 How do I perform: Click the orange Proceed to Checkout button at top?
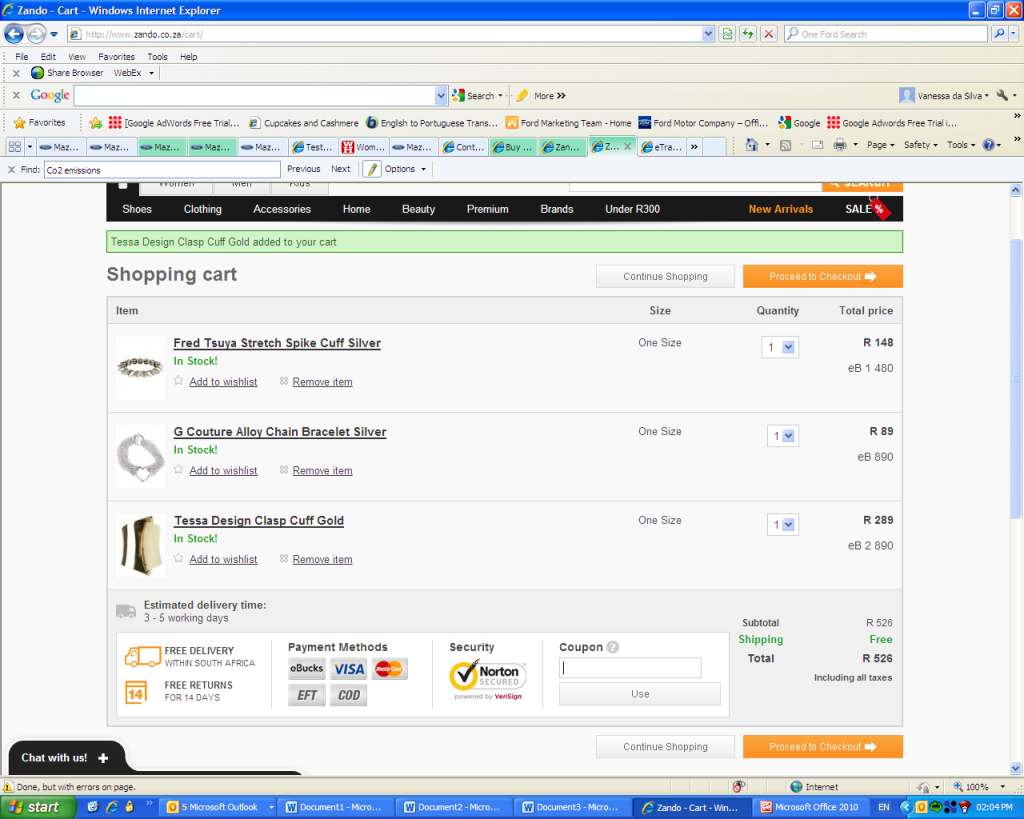823,276
